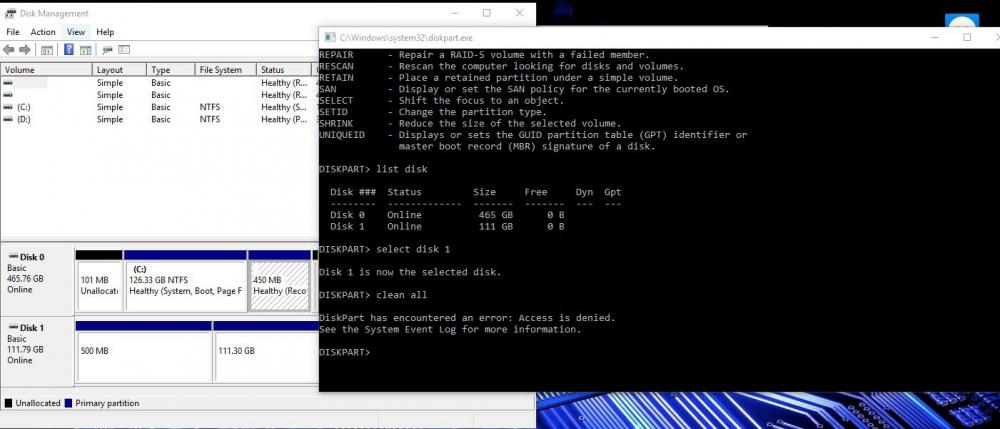
Task: Open the Help menu
Action: 105,32
